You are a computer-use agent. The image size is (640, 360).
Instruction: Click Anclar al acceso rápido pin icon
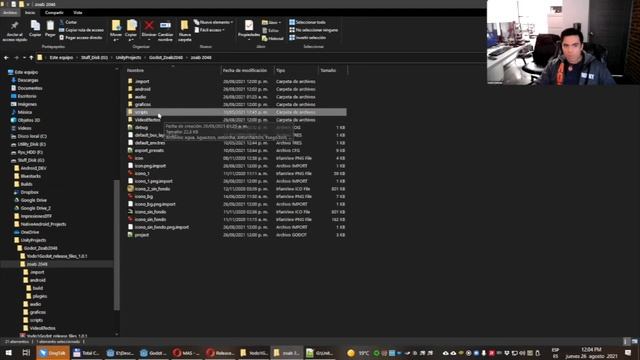point(15,27)
